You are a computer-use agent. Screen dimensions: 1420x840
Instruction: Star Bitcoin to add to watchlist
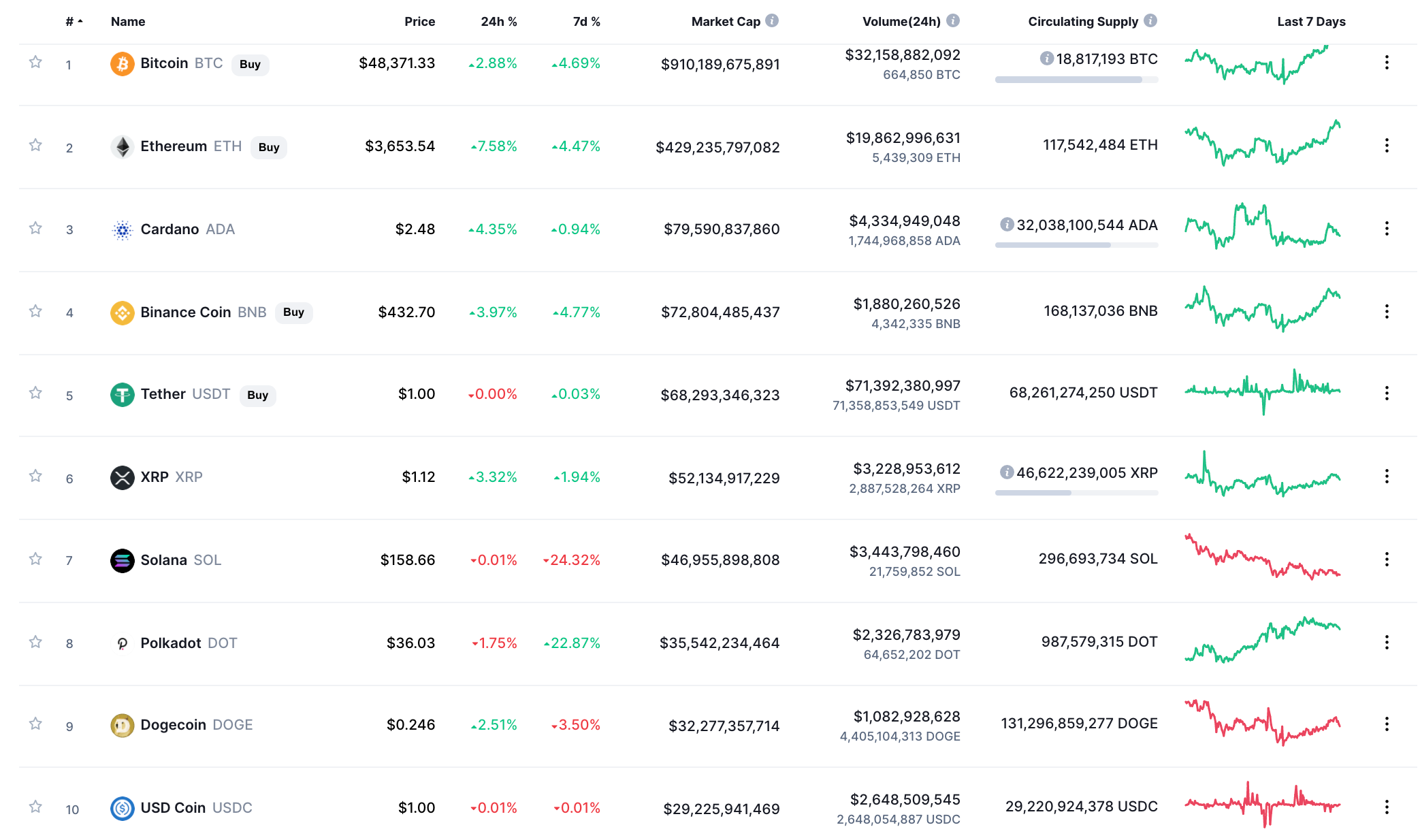[35, 63]
